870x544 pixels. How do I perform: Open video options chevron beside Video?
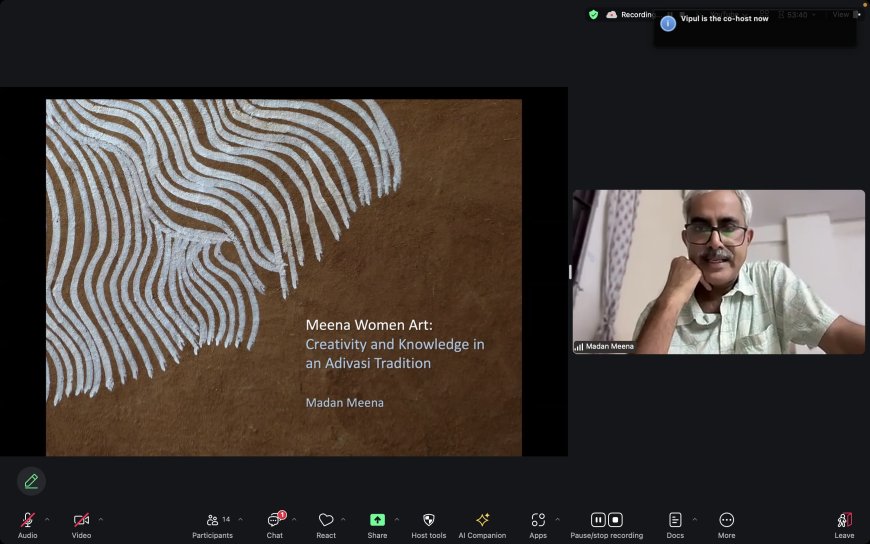tap(100, 520)
